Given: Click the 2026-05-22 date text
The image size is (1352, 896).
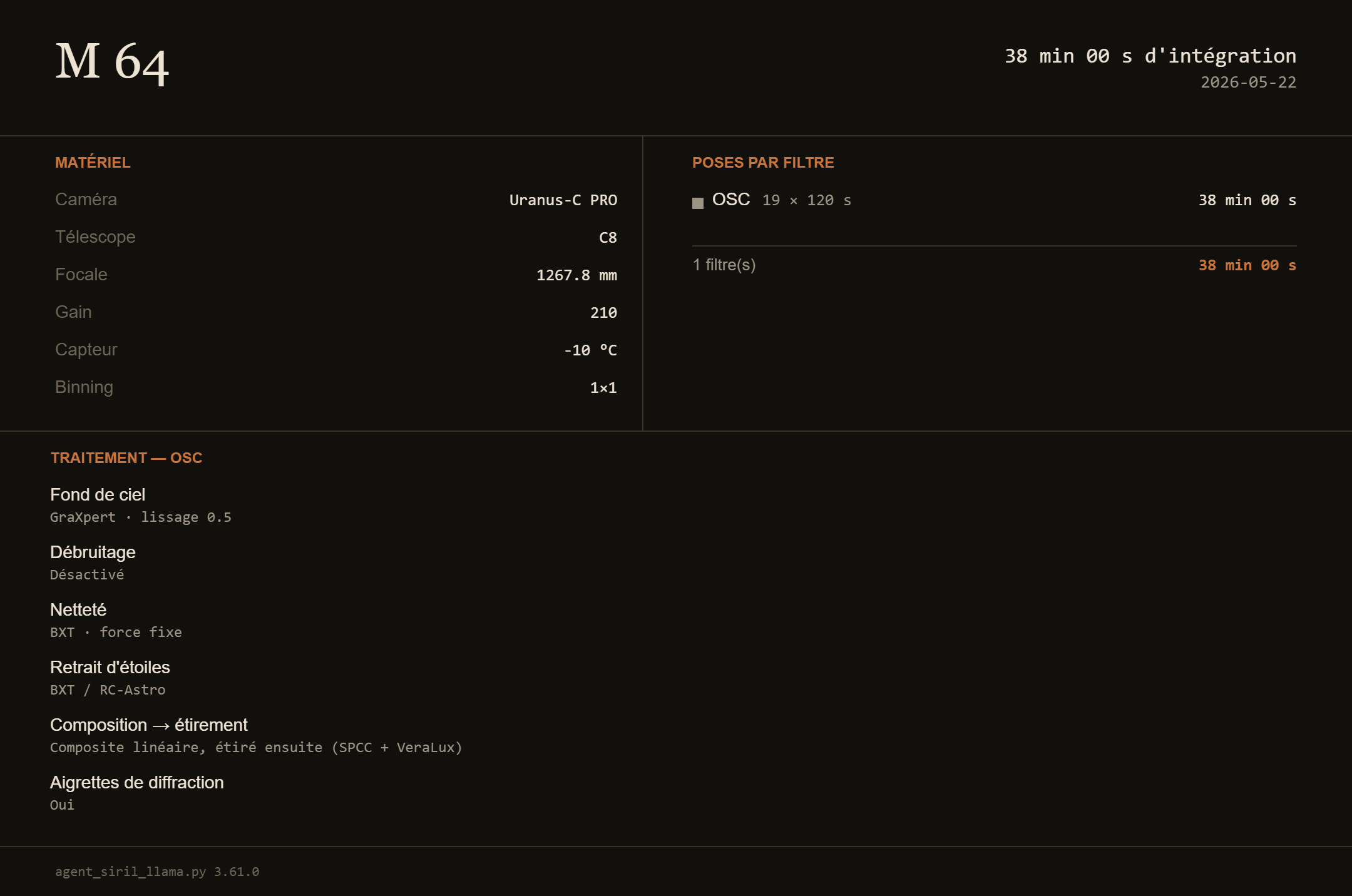Looking at the screenshot, I should tap(1249, 83).
